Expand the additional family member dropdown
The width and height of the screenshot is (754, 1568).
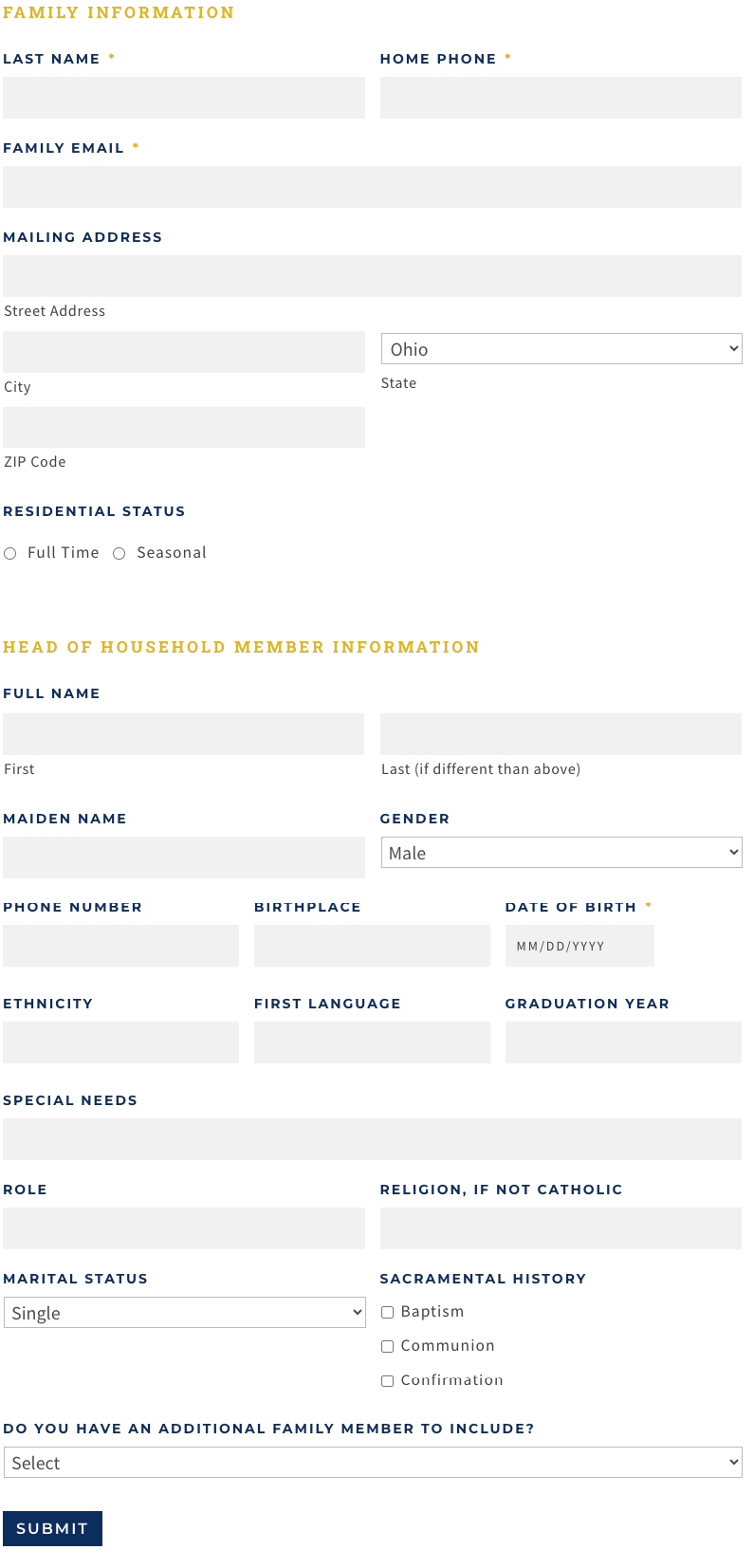pyautogui.click(x=373, y=1463)
